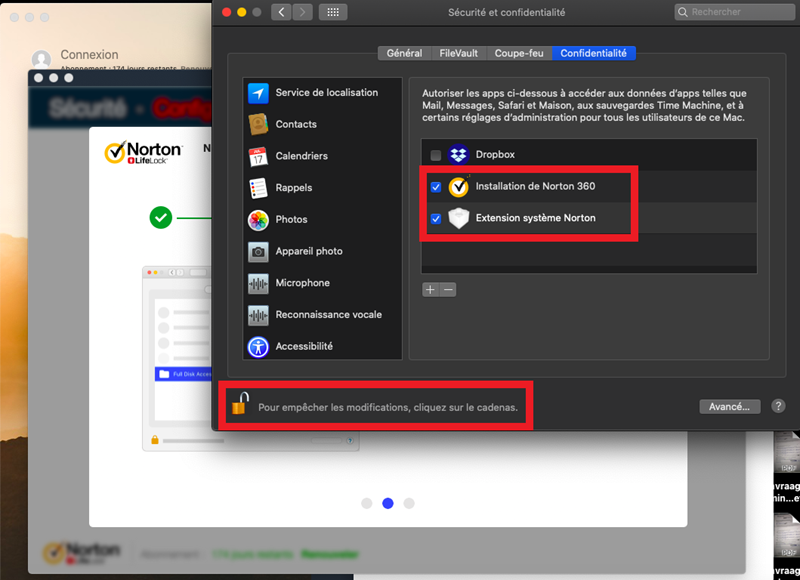Click the Rechercher search field
This screenshot has width=800, height=580.
[735, 12]
